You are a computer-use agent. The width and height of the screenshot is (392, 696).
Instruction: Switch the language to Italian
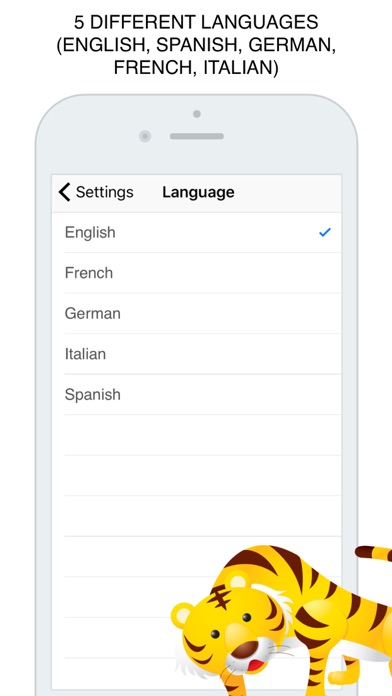point(197,354)
